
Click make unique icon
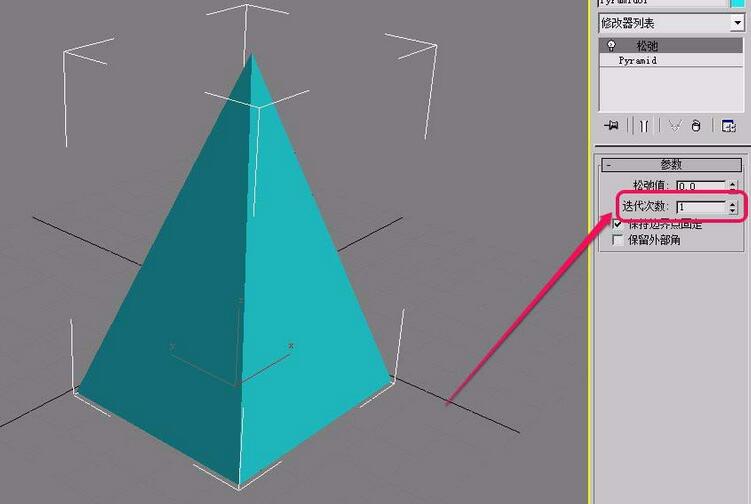coord(675,126)
